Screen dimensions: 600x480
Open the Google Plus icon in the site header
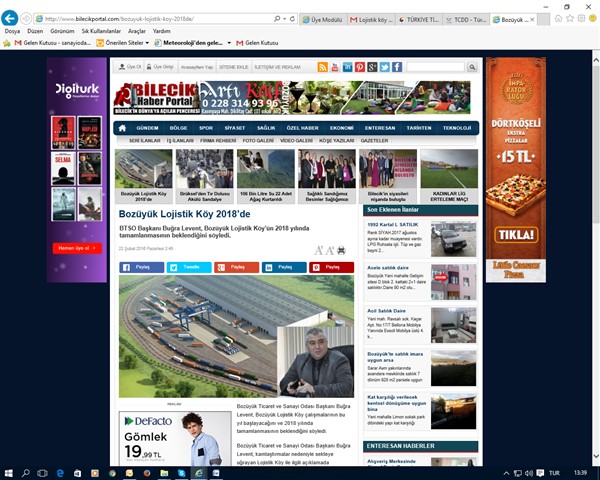372,67
